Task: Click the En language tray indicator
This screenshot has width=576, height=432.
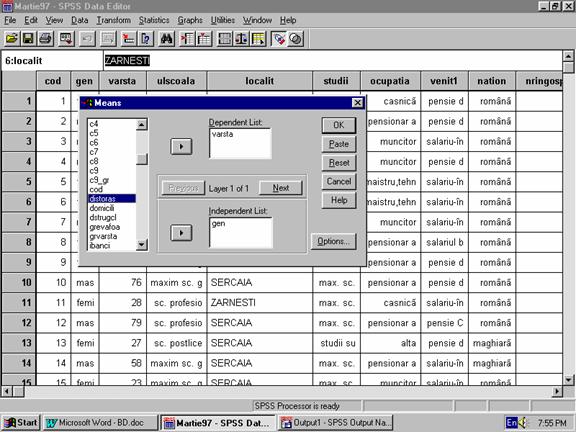Action: click(511, 422)
